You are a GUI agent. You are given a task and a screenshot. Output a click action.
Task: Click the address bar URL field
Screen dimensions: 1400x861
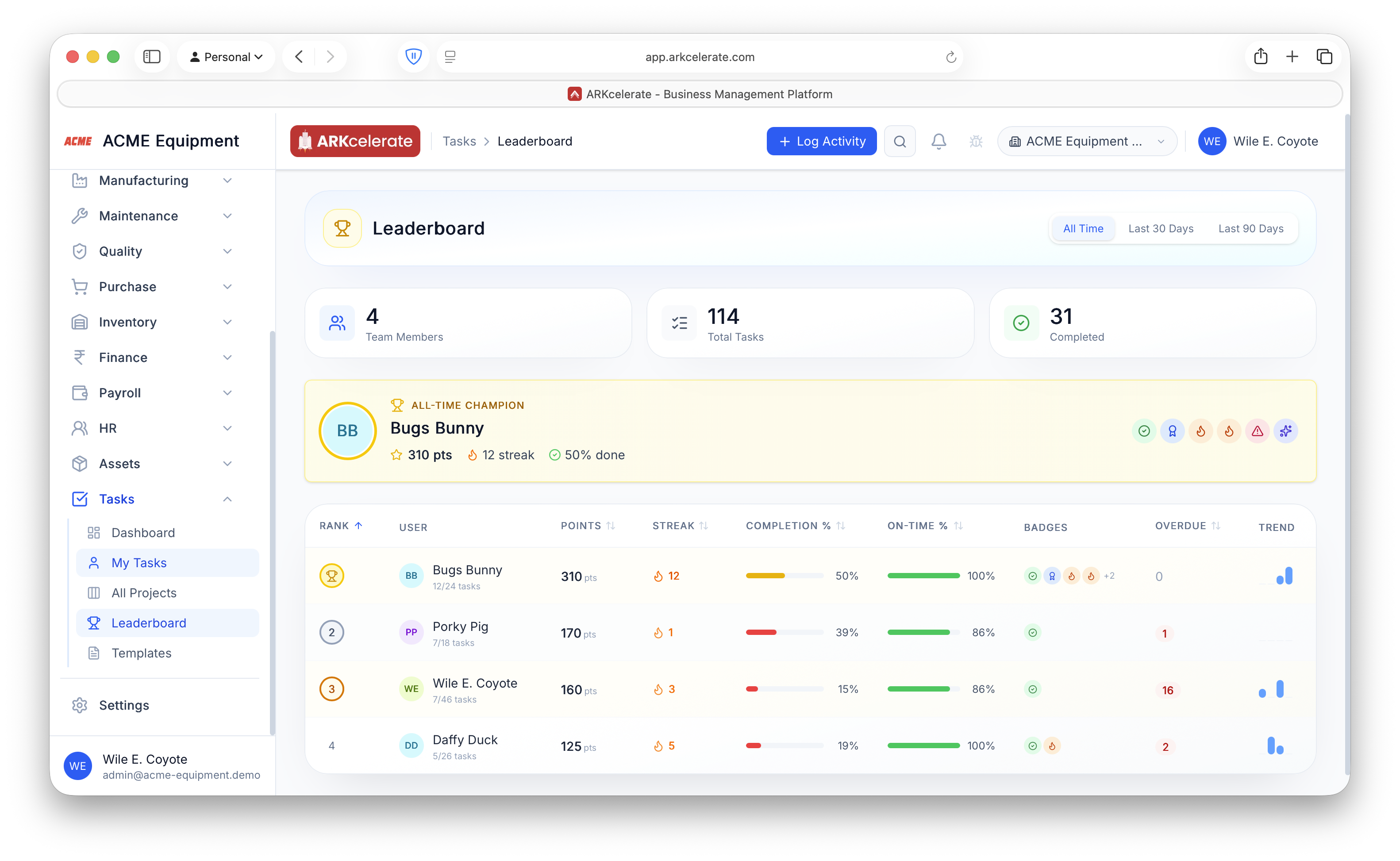(x=699, y=56)
